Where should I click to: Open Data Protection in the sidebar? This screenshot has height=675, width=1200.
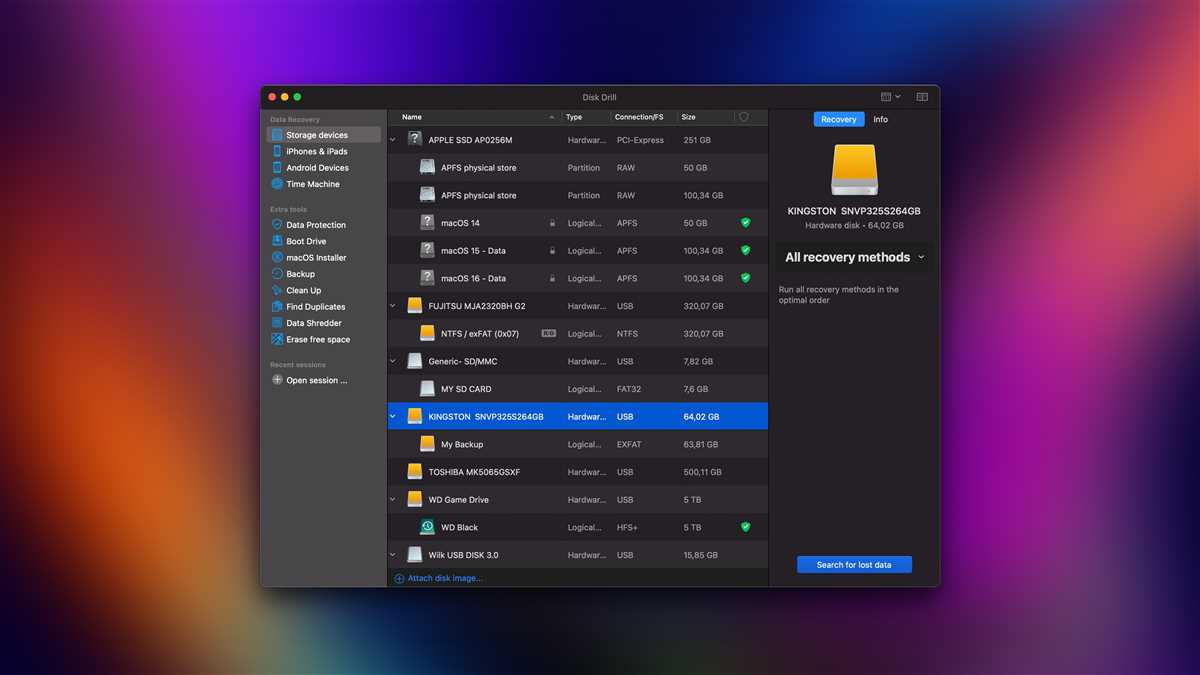point(315,225)
